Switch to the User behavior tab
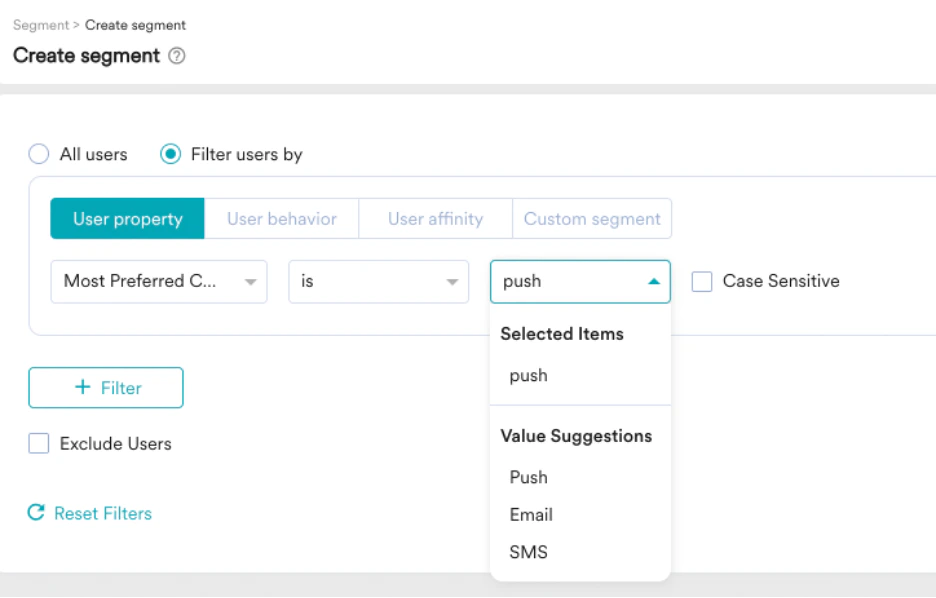Image resolution: width=936 pixels, height=598 pixels. pyautogui.click(x=281, y=219)
